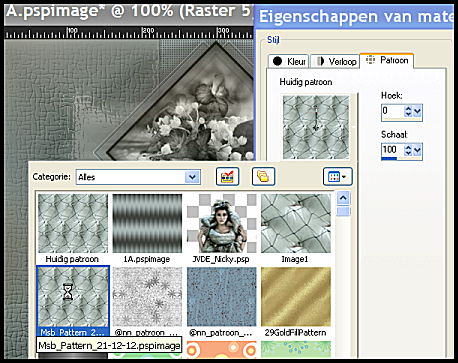
Task: Click the pattern list scroll up arrow
Action: [343, 198]
